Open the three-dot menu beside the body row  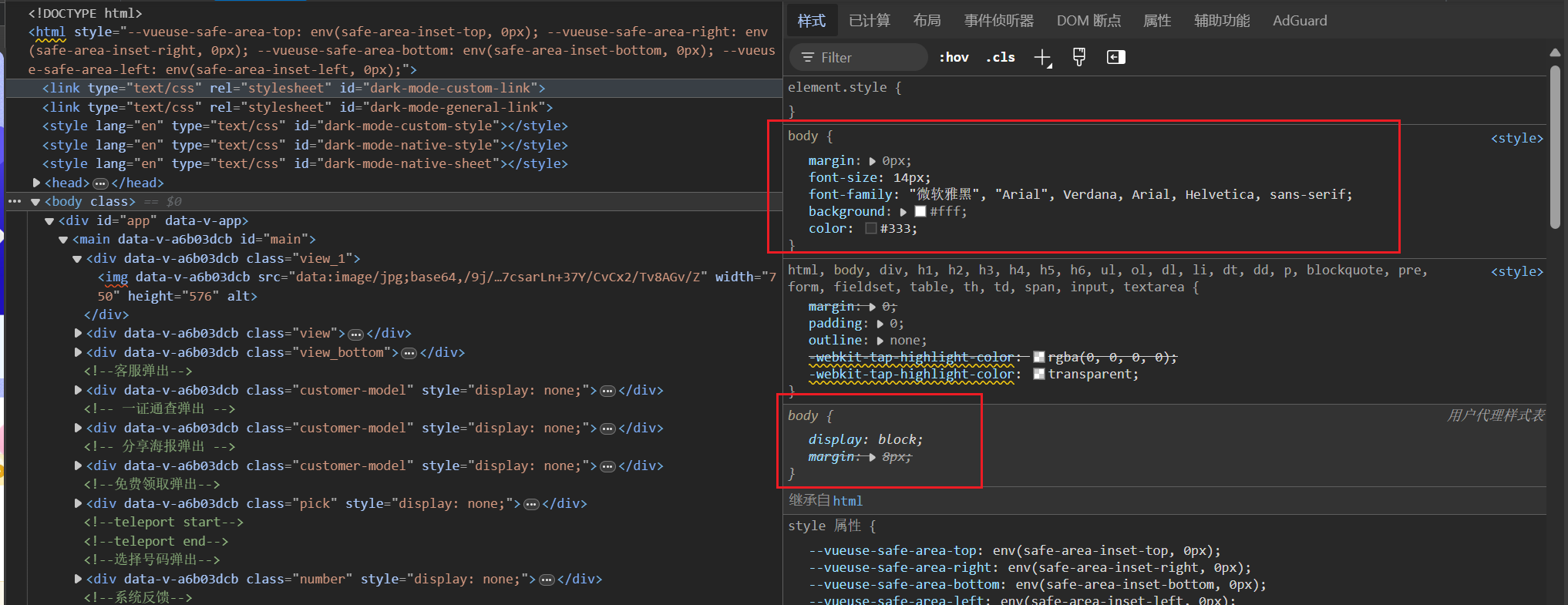(15, 201)
